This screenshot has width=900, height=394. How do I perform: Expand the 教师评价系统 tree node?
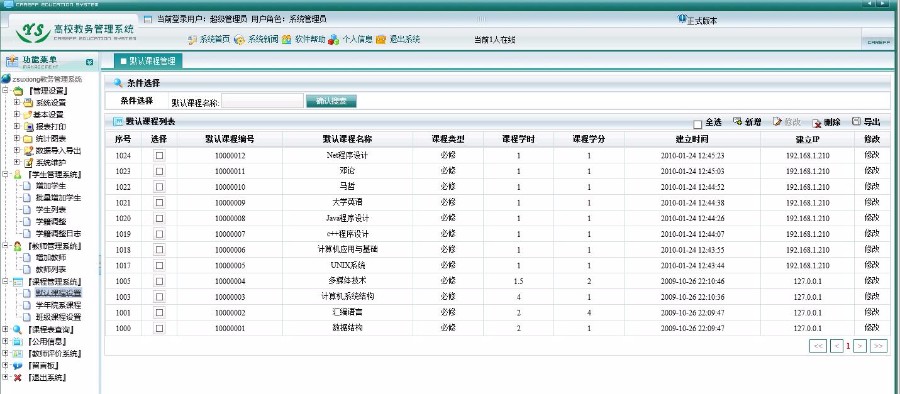pyautogui.click(x=5, y=354)
